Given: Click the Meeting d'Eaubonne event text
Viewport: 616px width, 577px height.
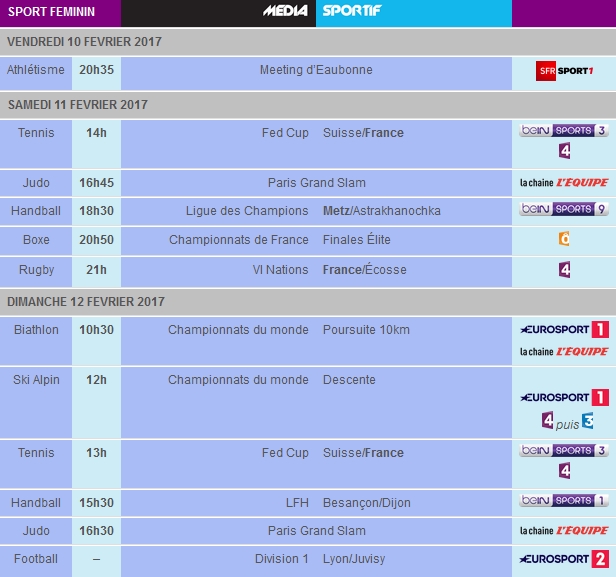Looking at the screenshot, I should click(316, 70).
